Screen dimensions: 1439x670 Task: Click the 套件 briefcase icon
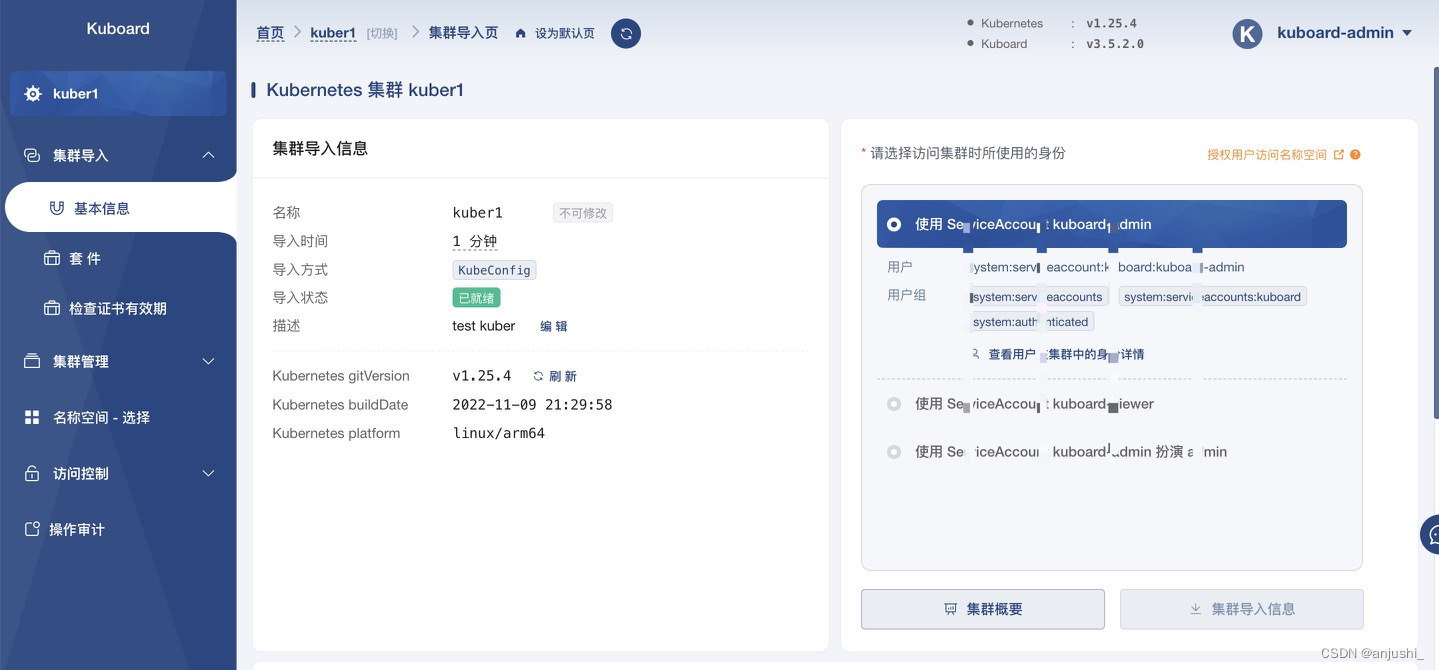[x=52, y=258]
